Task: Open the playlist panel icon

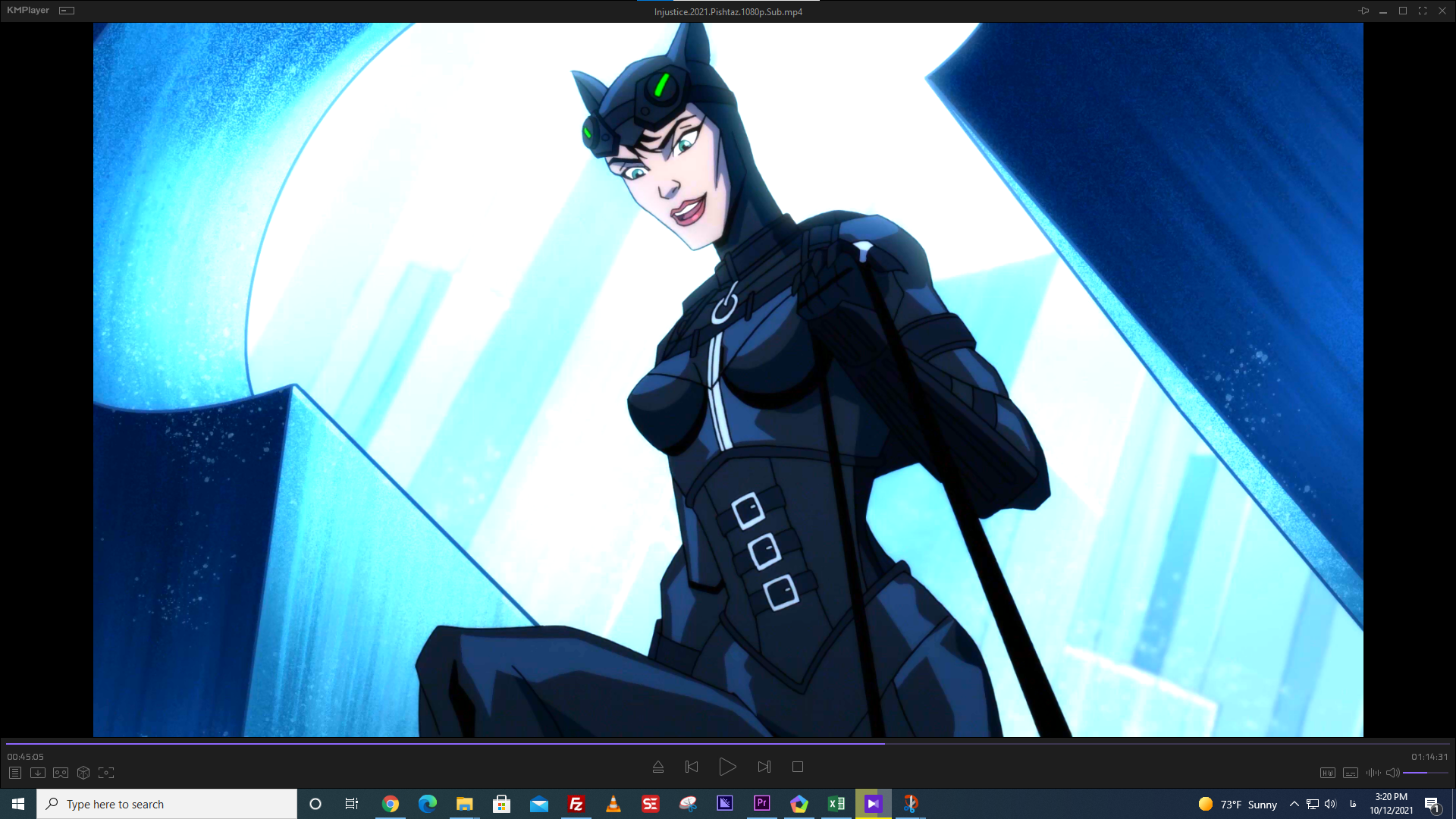Action: point(14,773)
